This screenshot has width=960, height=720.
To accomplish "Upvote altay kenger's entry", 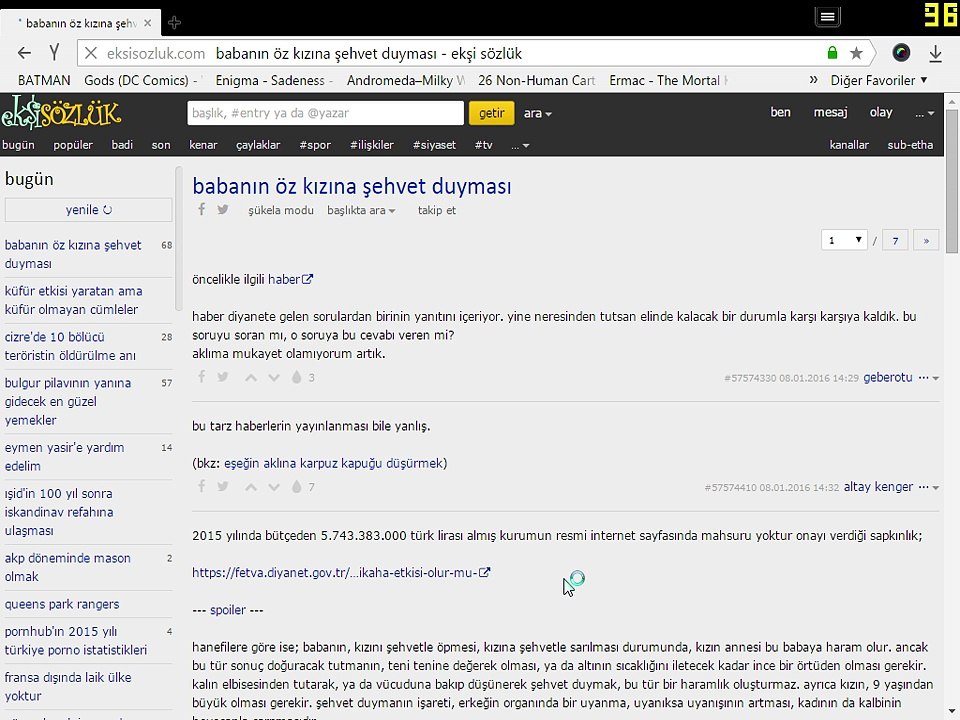I will pos(250,487).
